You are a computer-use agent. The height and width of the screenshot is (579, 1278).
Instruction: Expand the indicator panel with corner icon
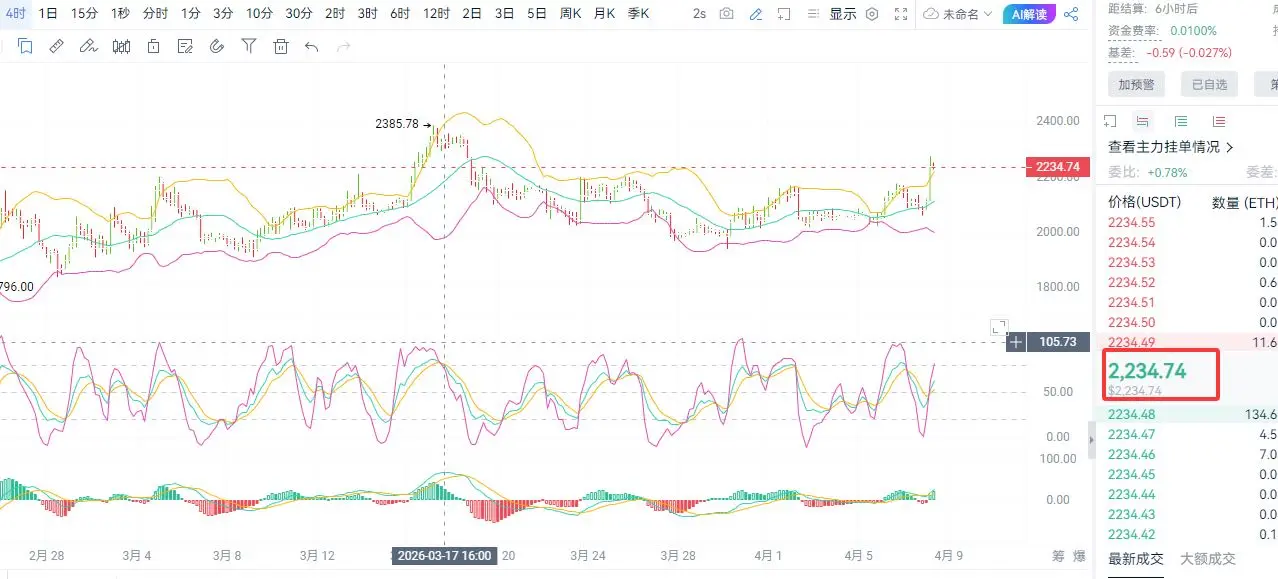tap(999, 327)
